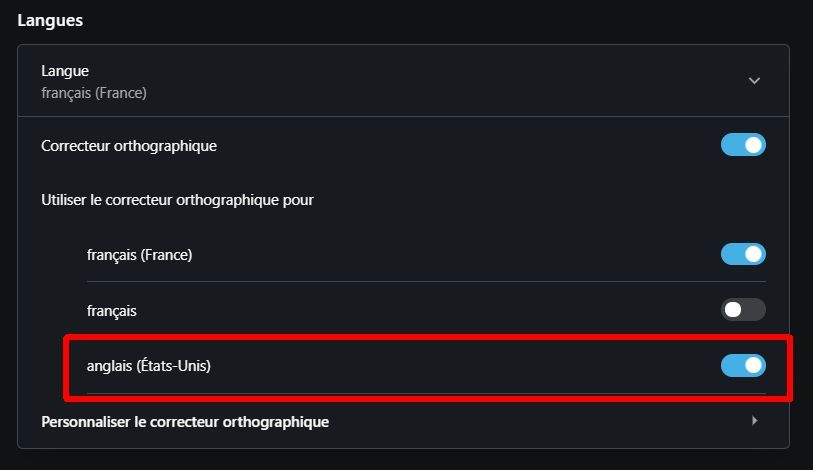813x470 pixels.
Task: Click the grey knob of the français toggle
Action: pos(733,310)
